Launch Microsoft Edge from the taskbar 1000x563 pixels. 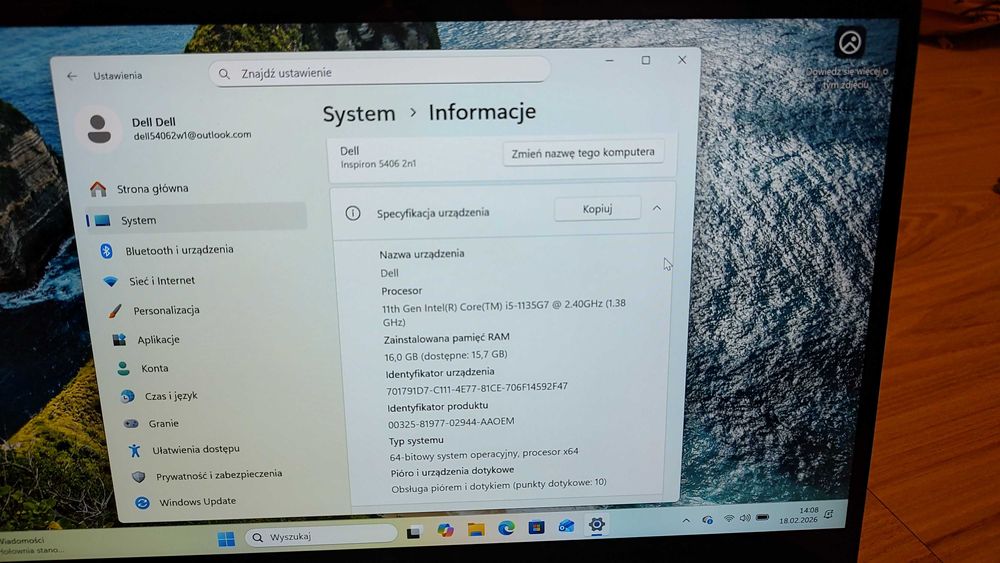(x=506, y=527)
